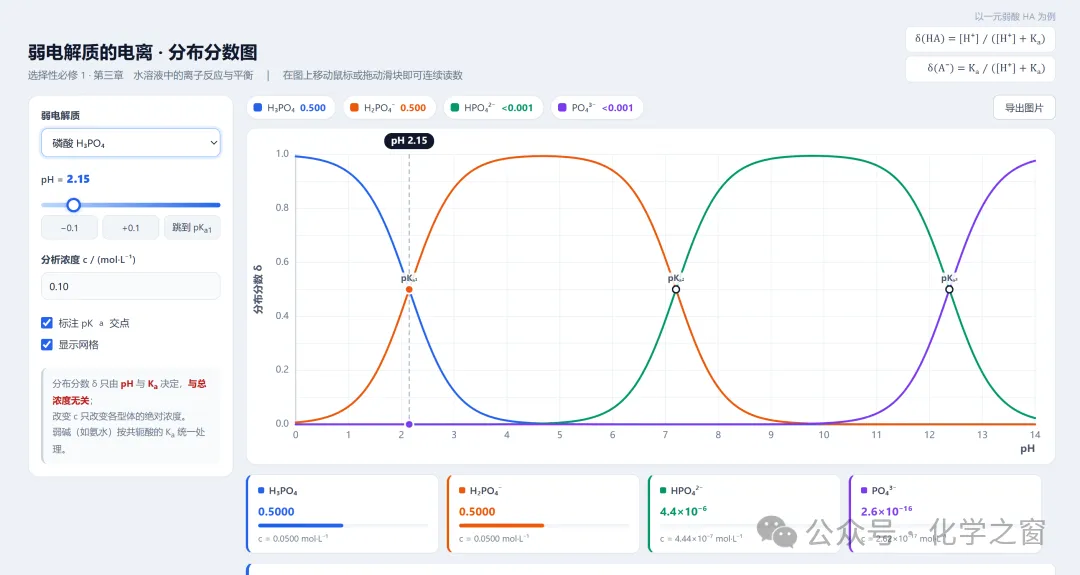The width and height of the screenshot is (1080, 575).
Task: Click the 分析浓度 input field showing 0.10
Action: pos(131,286)
